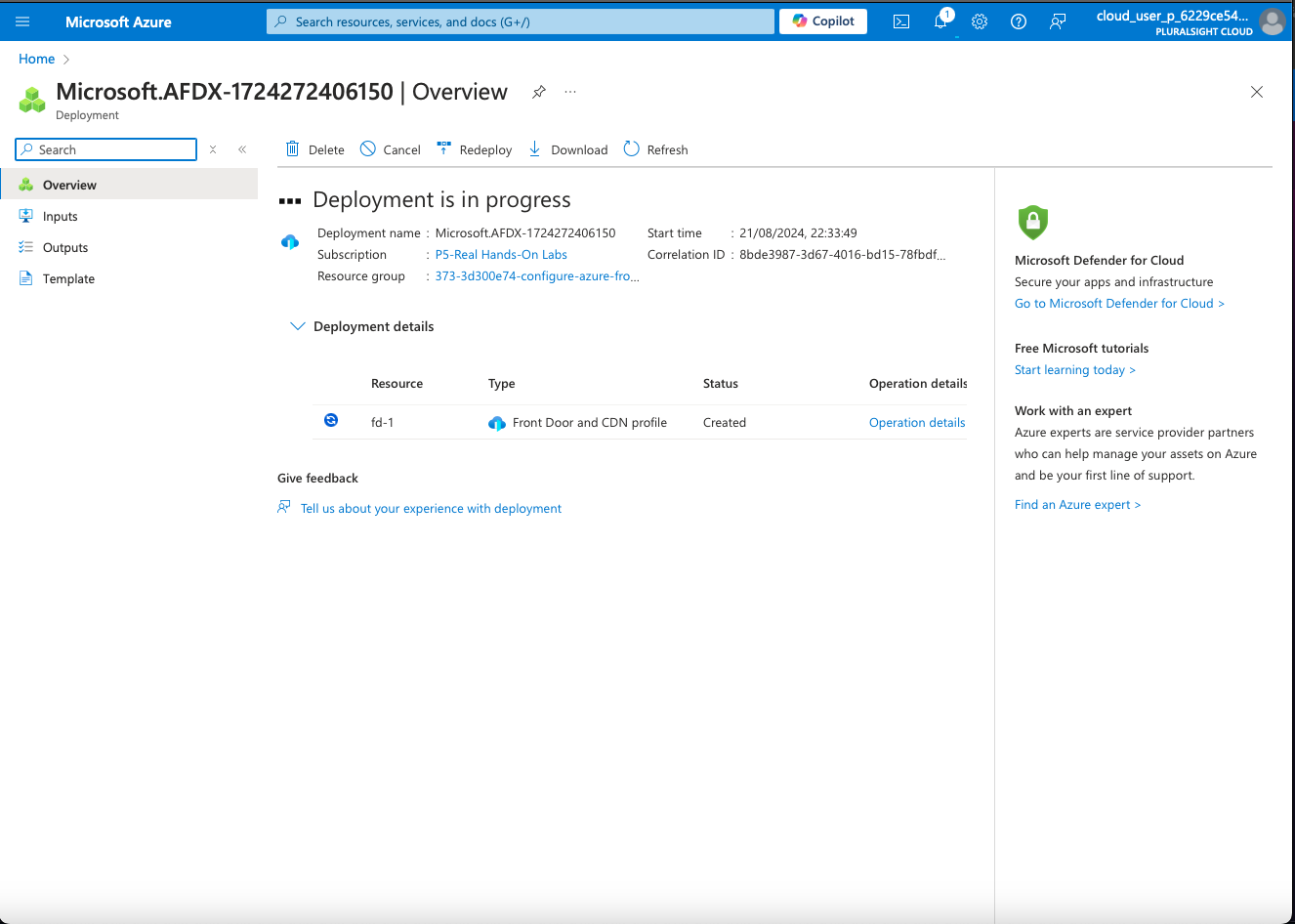1295x924 pixels.
Task: Close the deployment blade
Action: click(x=1257, y=92)
